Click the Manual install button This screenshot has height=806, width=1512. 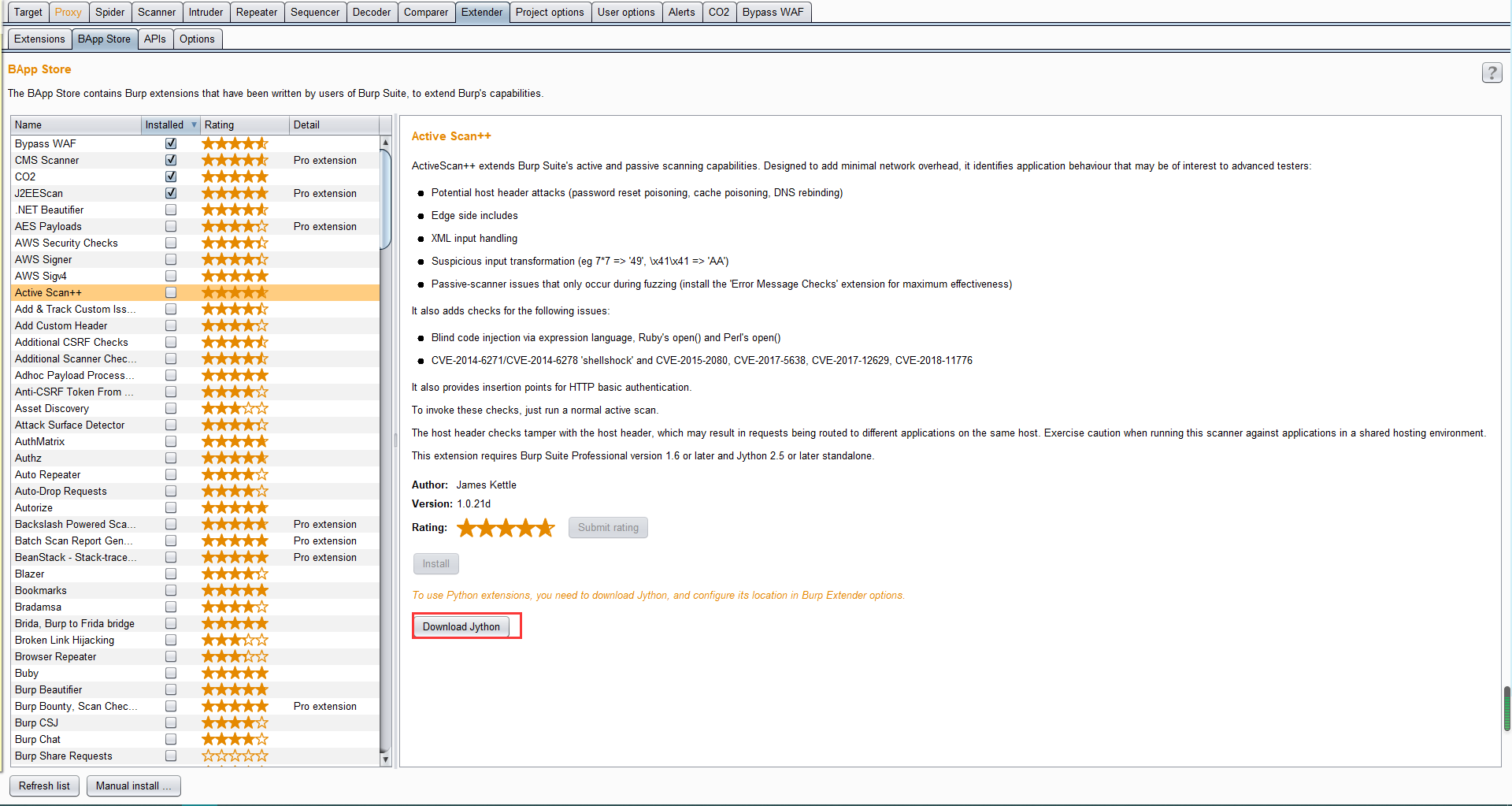133,786
